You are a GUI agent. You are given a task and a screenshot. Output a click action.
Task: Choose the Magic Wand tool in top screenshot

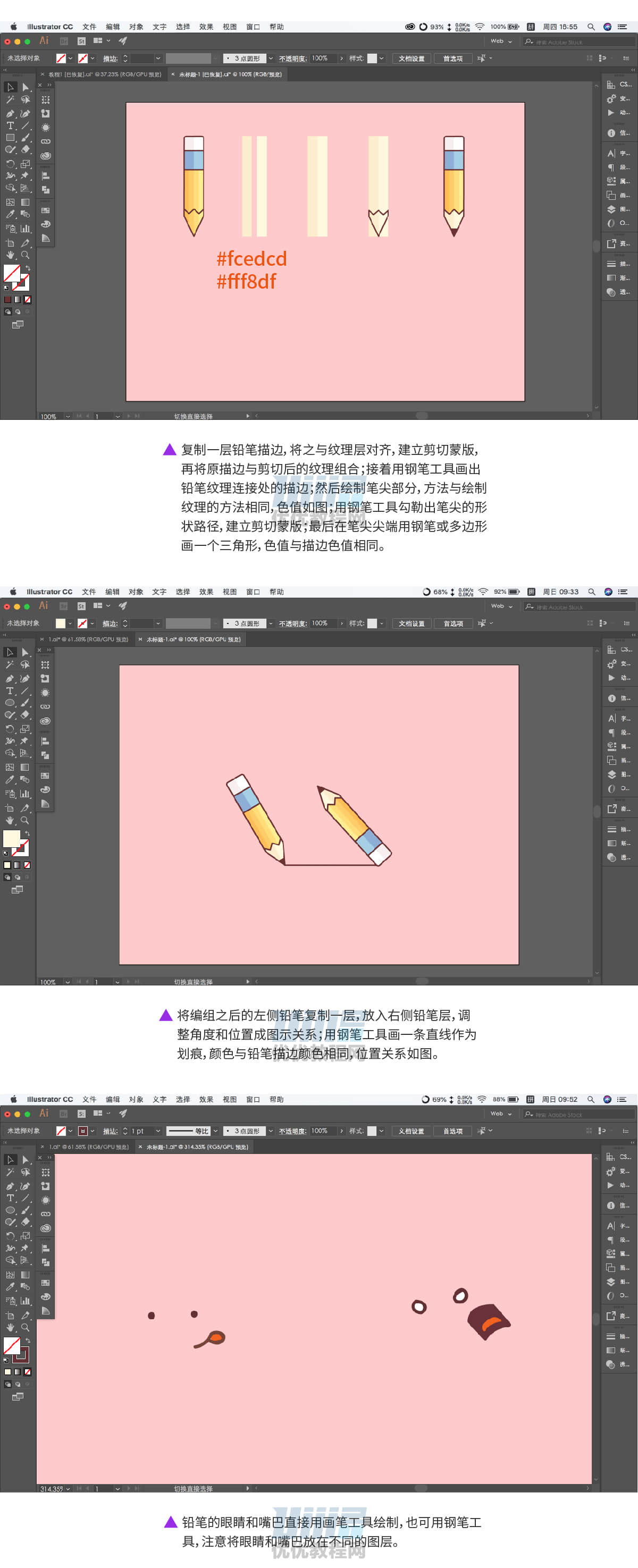click(x=10, y=100)
